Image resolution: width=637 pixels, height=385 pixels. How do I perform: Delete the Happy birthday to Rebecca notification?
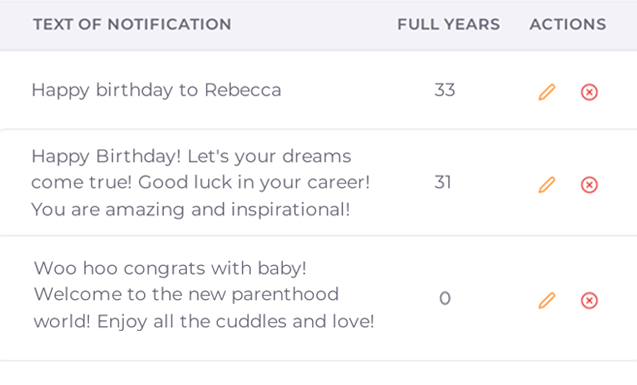(589, 92)
